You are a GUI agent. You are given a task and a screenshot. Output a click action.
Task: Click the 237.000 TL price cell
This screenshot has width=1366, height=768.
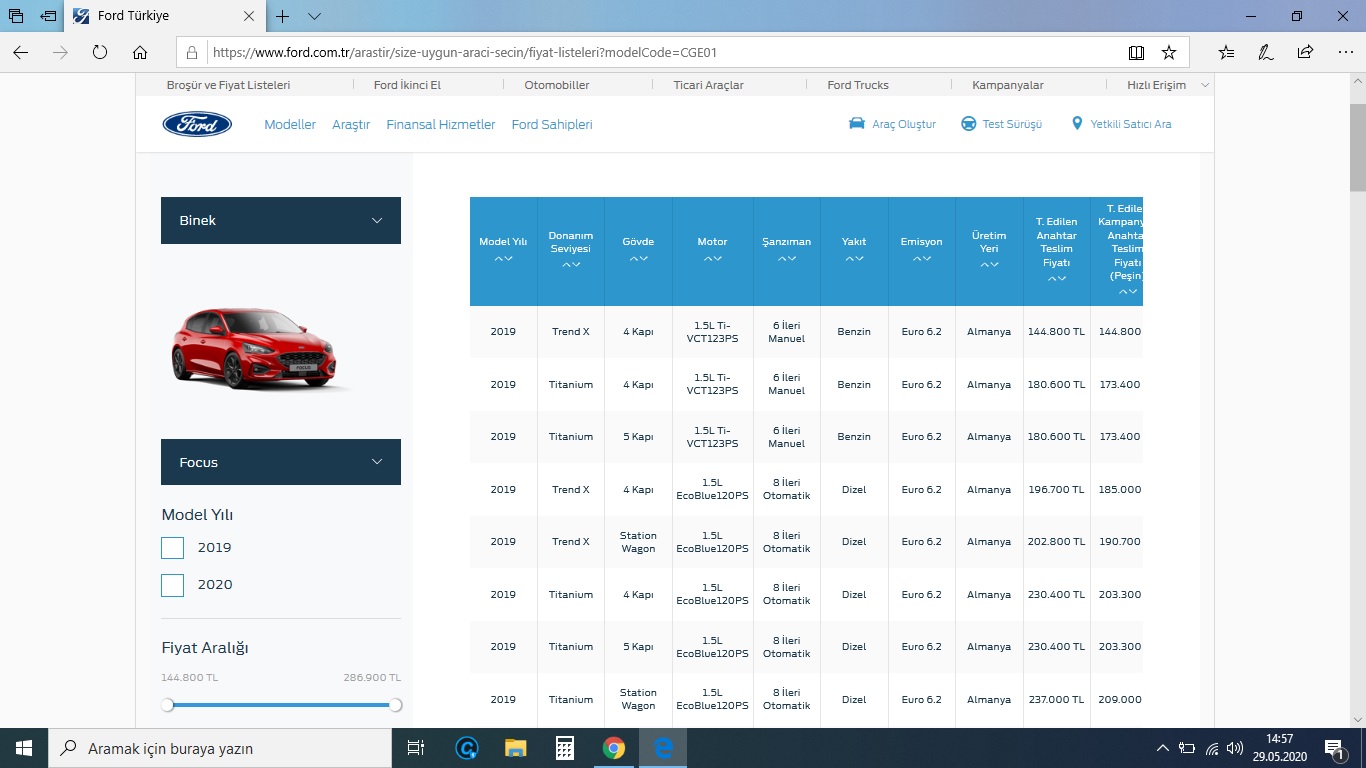tap(1056, 700)
